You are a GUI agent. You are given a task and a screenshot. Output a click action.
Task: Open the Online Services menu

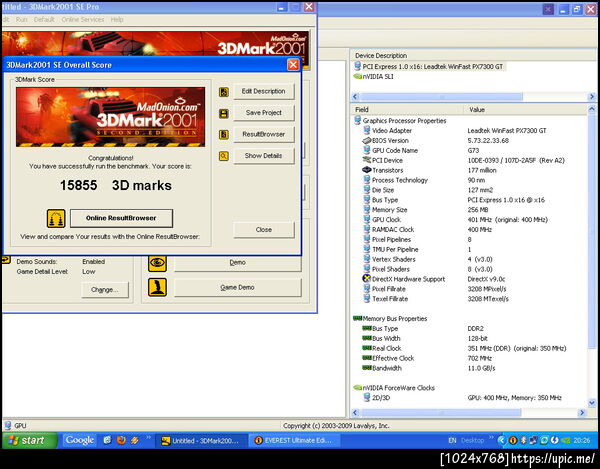[x=83, y=20]
